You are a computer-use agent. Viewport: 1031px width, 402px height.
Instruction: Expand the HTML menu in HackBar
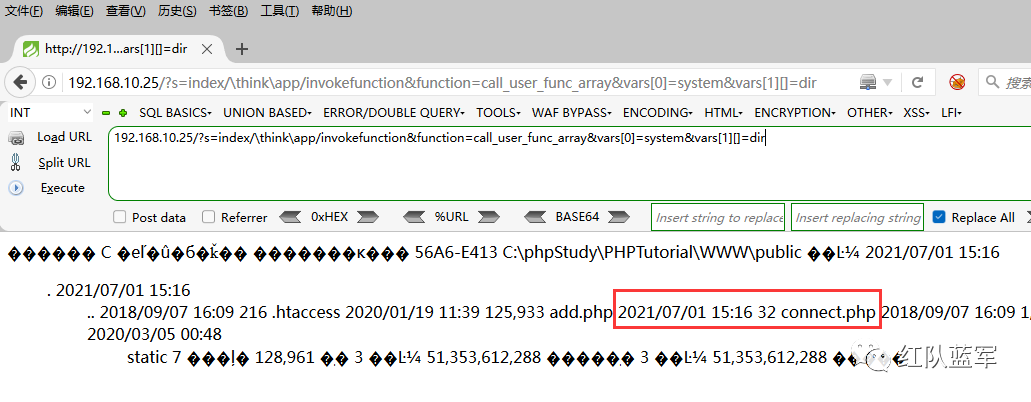click(x=724, y=113)
